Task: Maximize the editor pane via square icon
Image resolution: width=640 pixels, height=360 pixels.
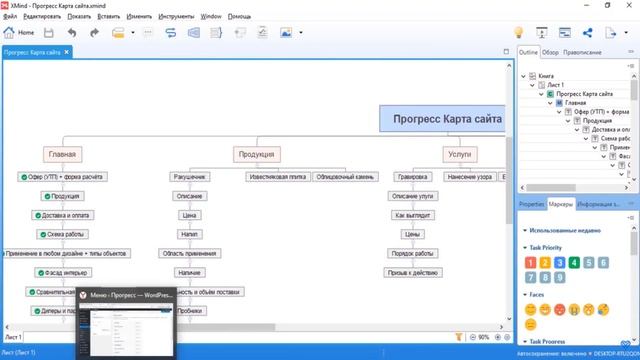Action: tap(506, 51)
